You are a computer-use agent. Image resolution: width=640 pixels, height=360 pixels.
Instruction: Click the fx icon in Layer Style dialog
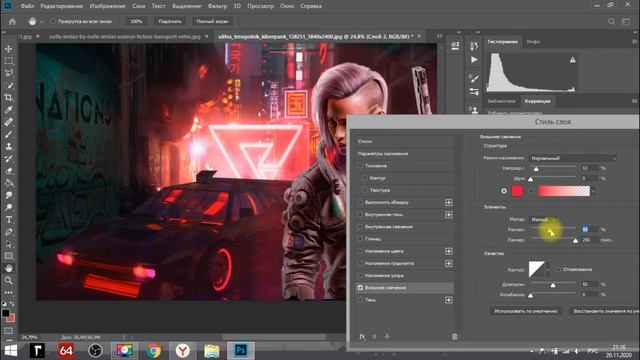(362, 337)
